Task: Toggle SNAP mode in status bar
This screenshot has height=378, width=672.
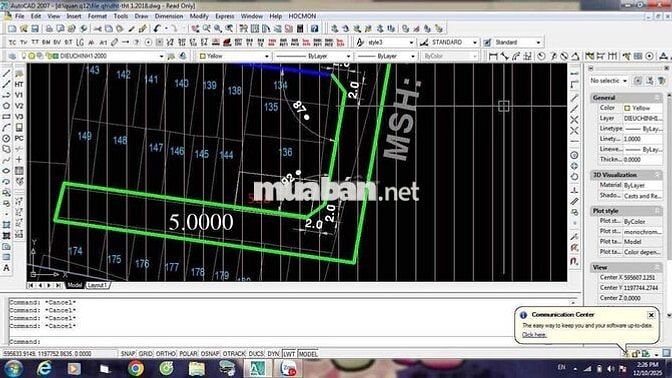Action: (128, 354)
